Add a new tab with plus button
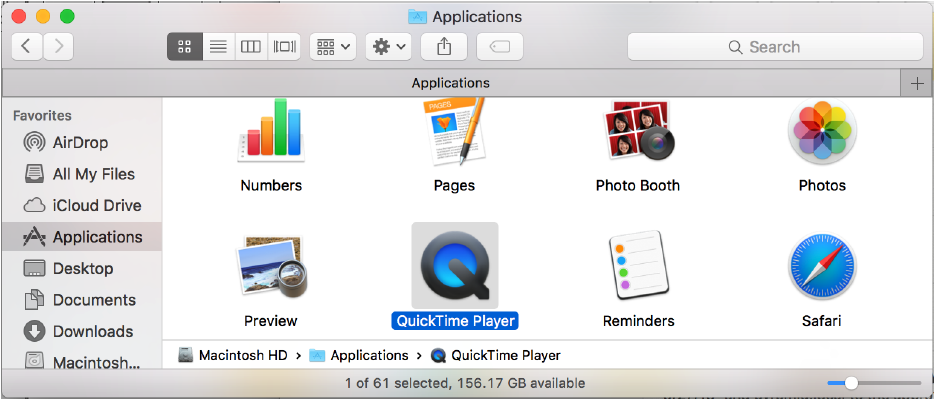Screen dimensions: 934x400 tap(917, 84)
